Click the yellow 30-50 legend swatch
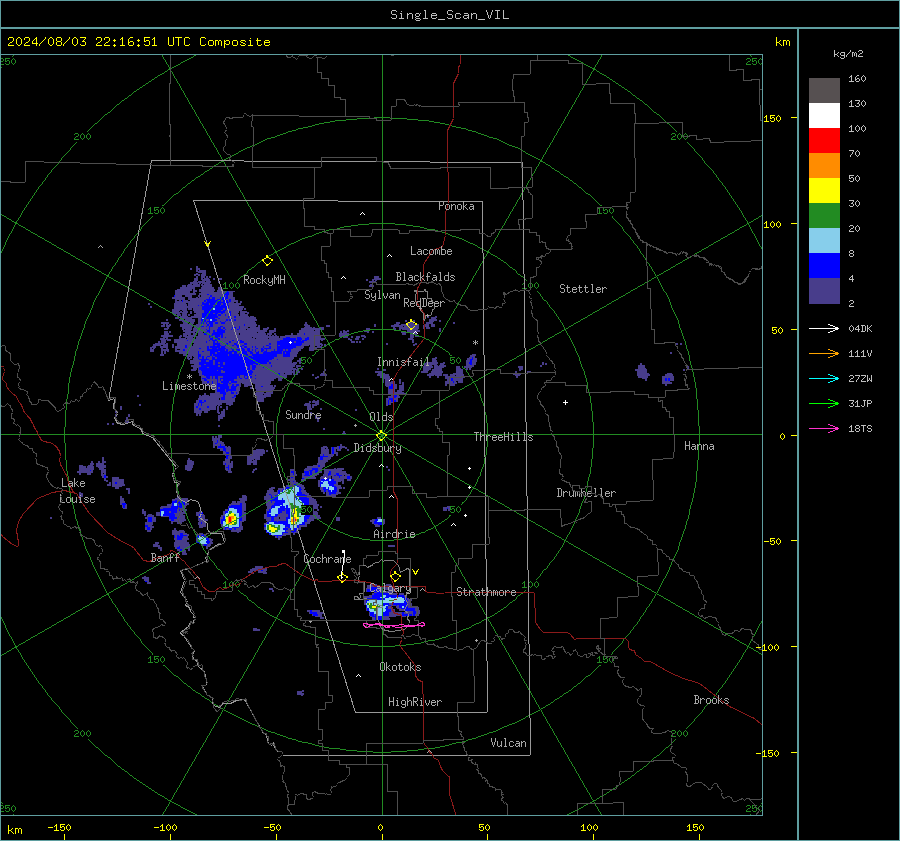Viewport: 900px width, 841px height. coord(824,191)
